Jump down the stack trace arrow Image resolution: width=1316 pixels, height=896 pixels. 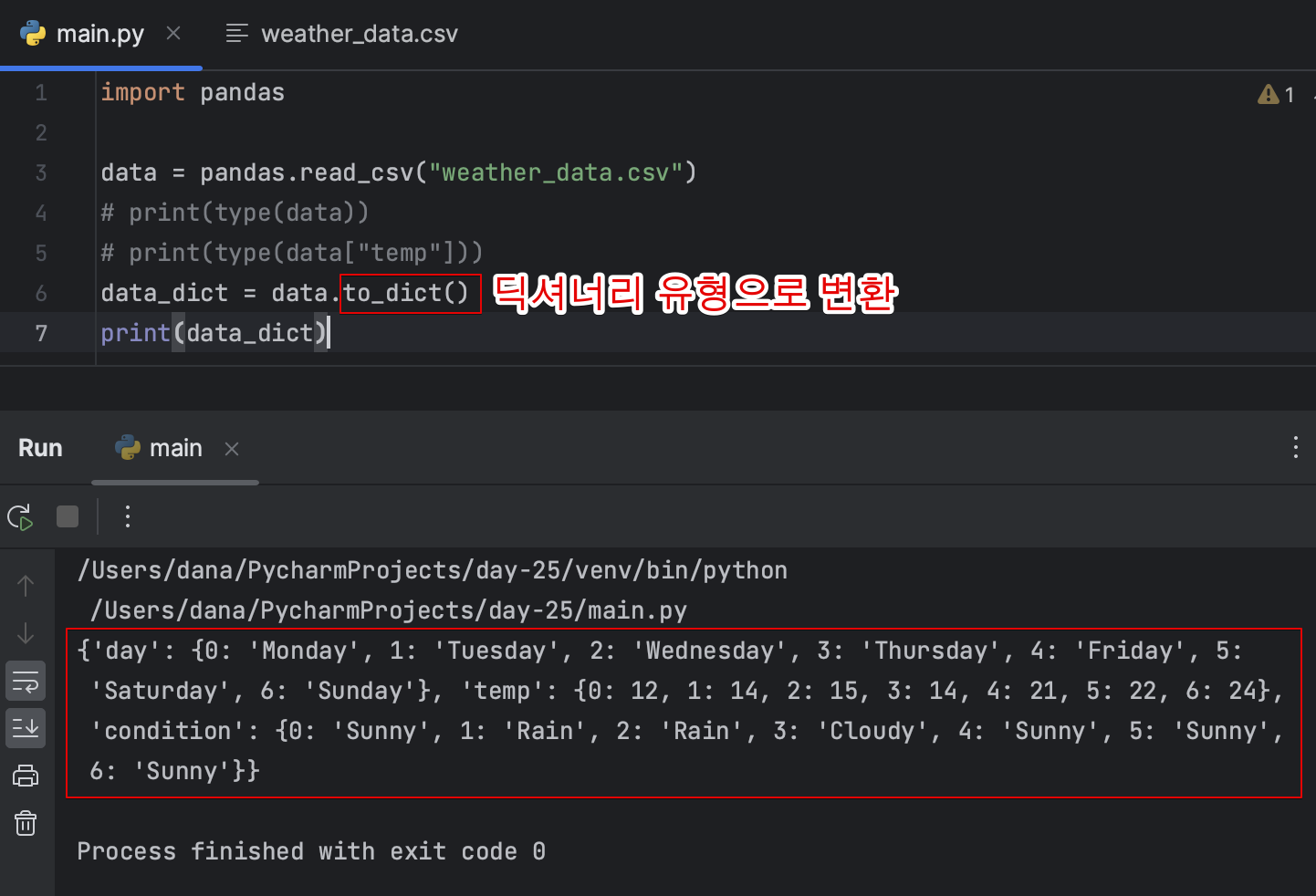(x=26, y=633)
